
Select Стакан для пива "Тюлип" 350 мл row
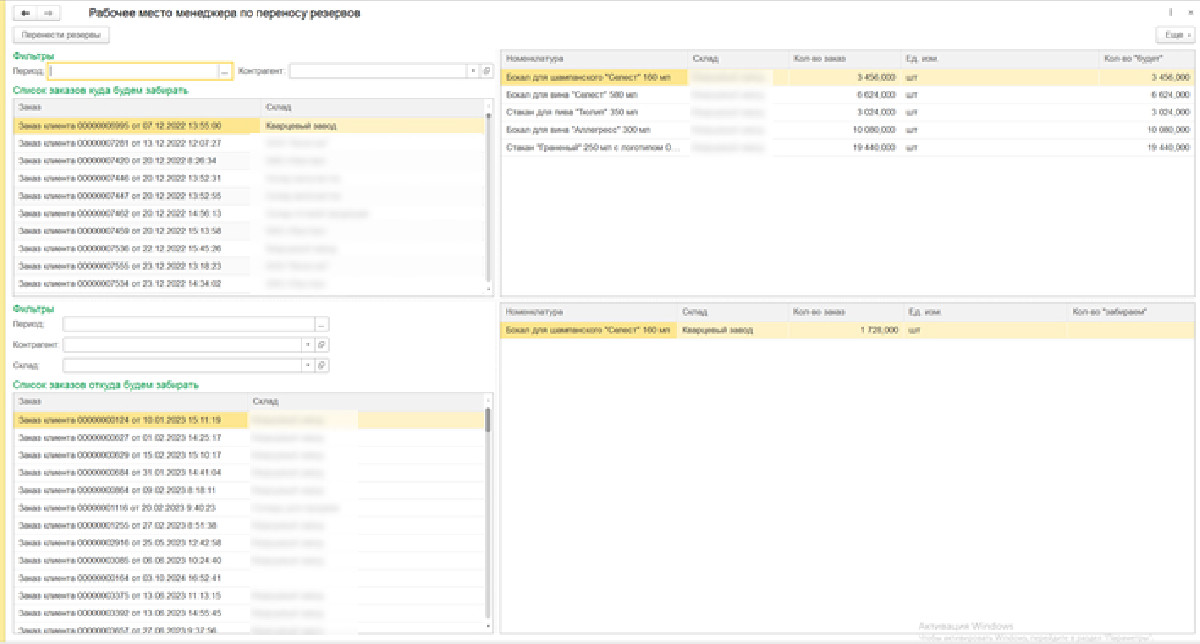click(848, 112)
